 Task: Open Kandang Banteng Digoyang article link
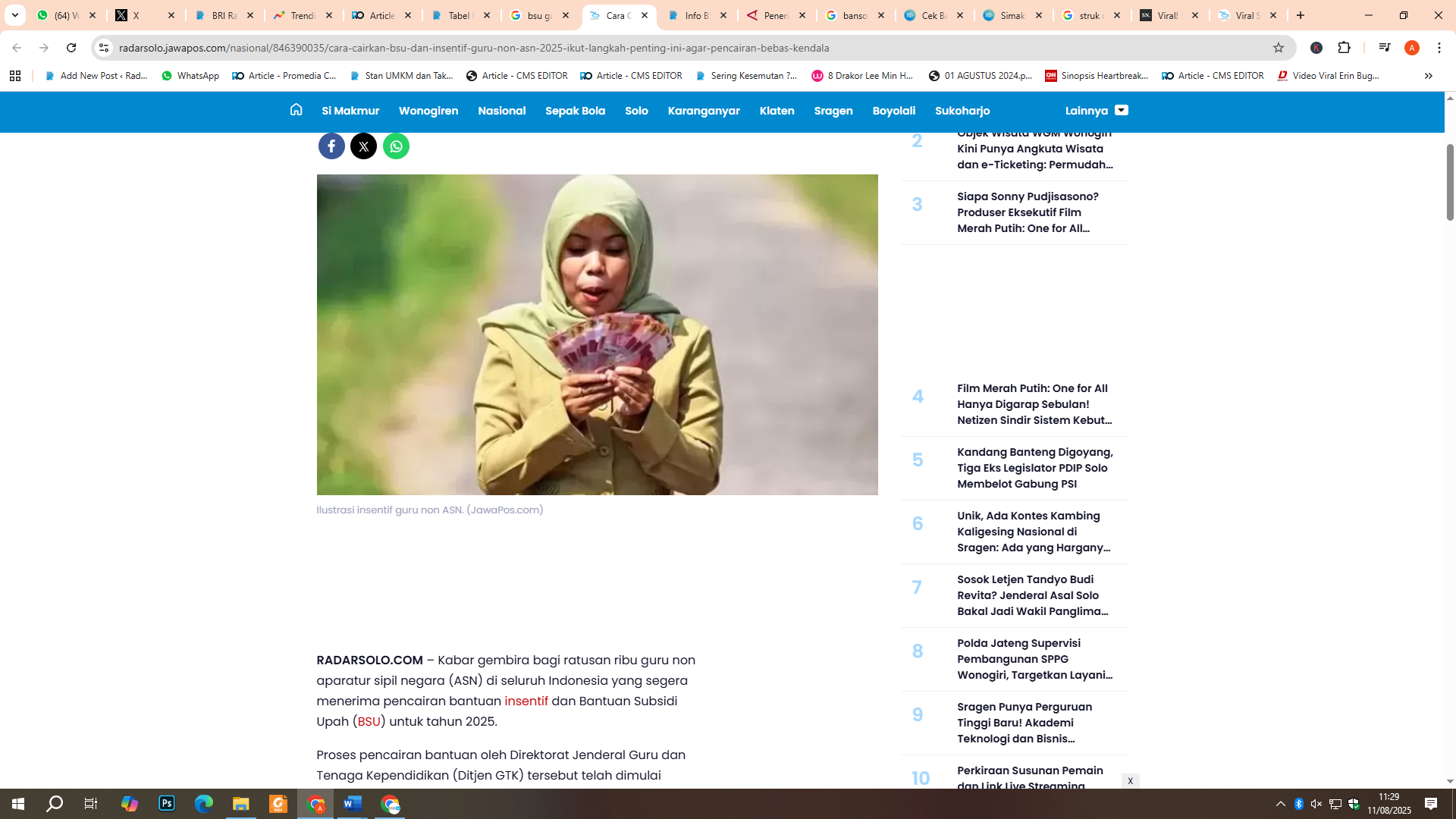point(1034,468)
